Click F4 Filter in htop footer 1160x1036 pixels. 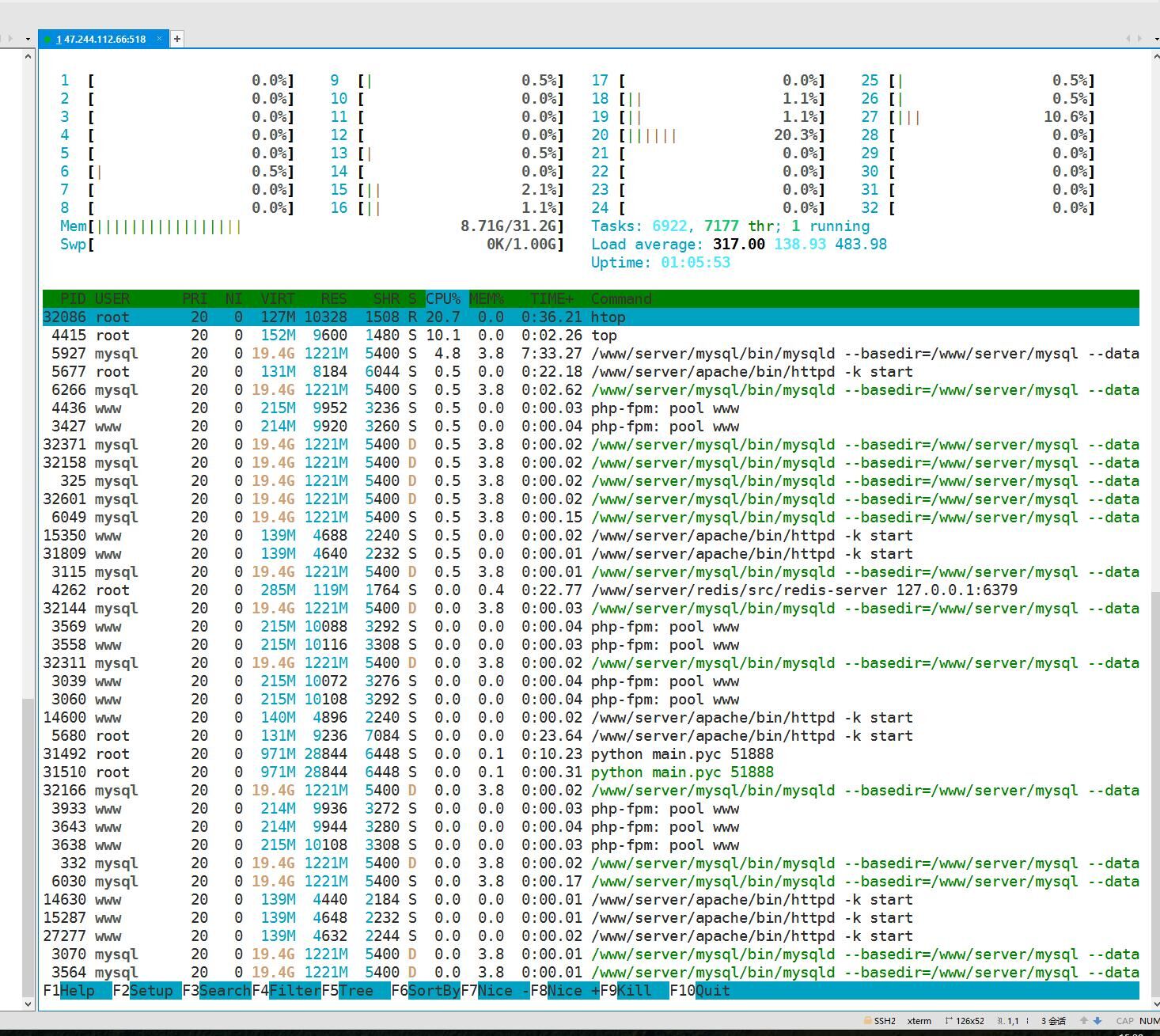pyautogui.click(x=286, y=991)
